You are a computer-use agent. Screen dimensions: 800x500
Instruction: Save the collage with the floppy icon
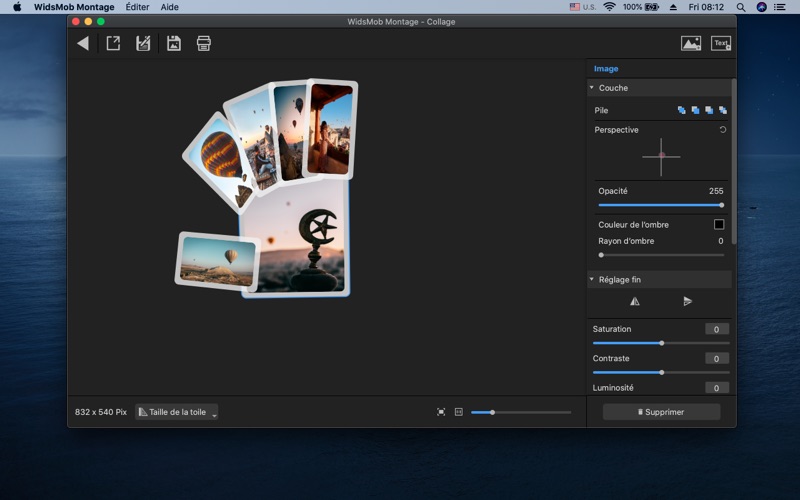(x=174, y=43)
